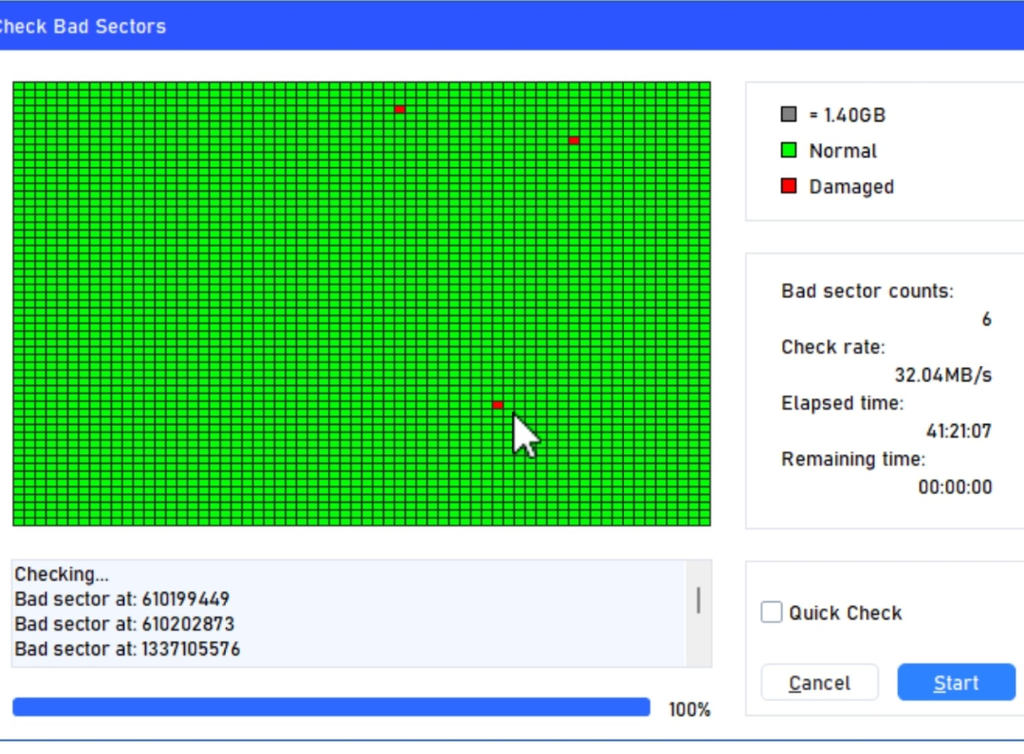Click the Quick Check label text
Image resolution: width=1024 pixels, height=754 pixels.
(x=845, y=613)
